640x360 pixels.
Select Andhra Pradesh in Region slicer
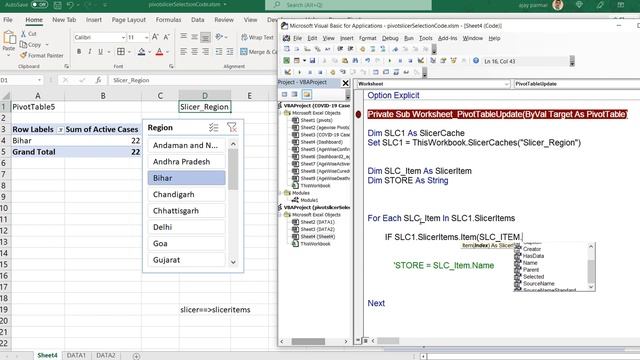(186, 162)
